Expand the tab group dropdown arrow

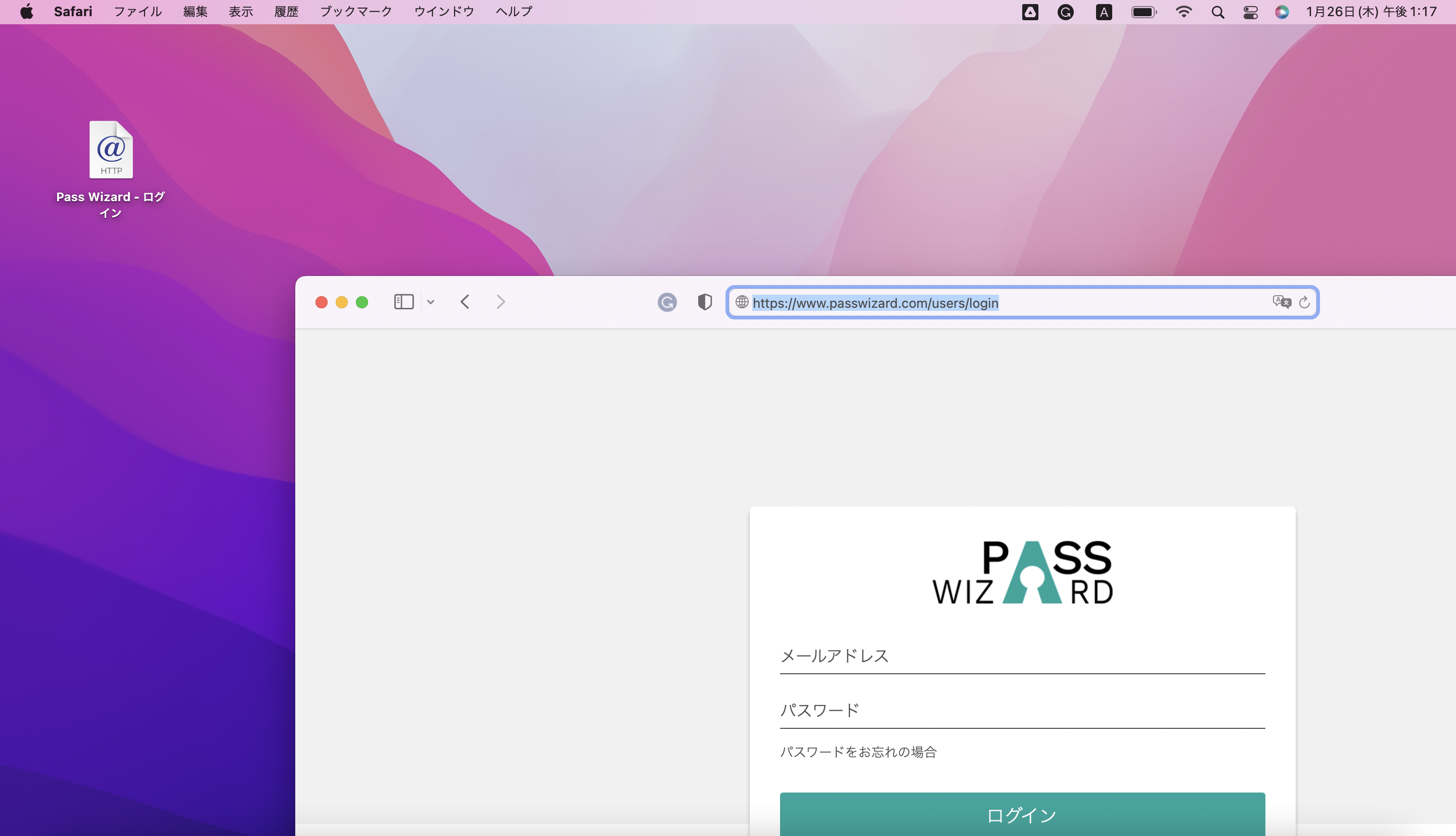point(431,302)
